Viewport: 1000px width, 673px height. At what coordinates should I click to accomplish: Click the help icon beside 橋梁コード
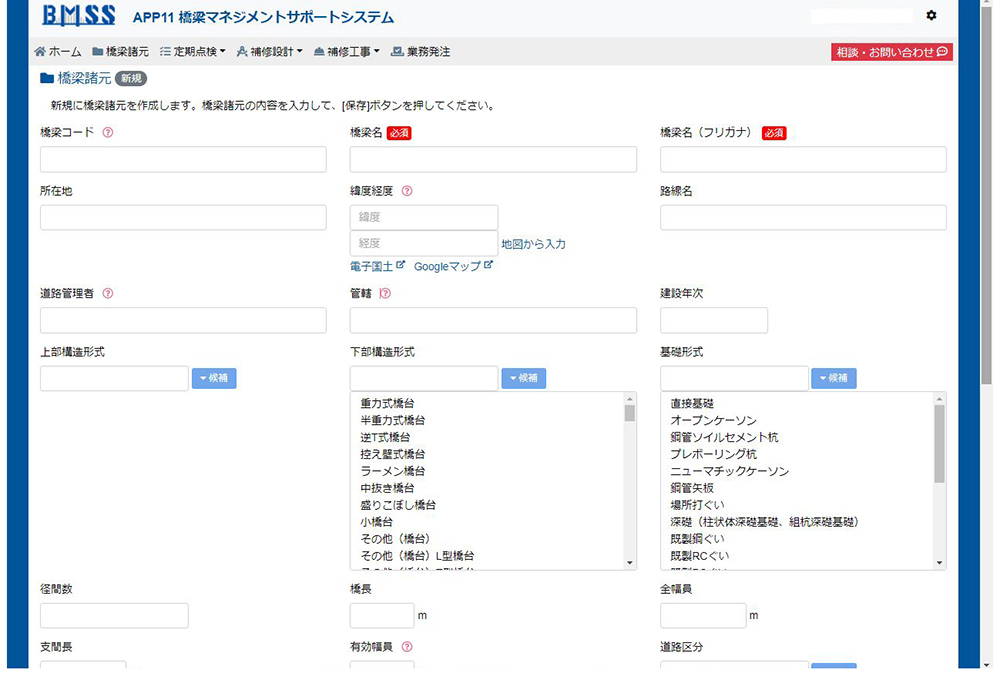108,133
